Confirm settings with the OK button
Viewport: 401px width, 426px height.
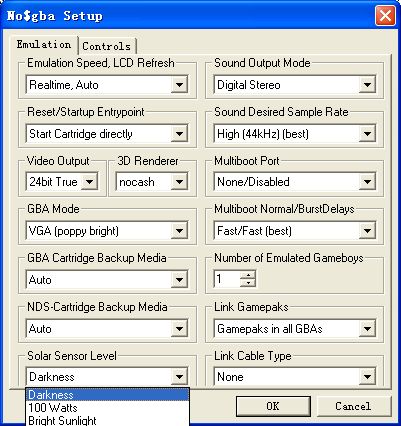pyautogui.click(x=273, y=406)
